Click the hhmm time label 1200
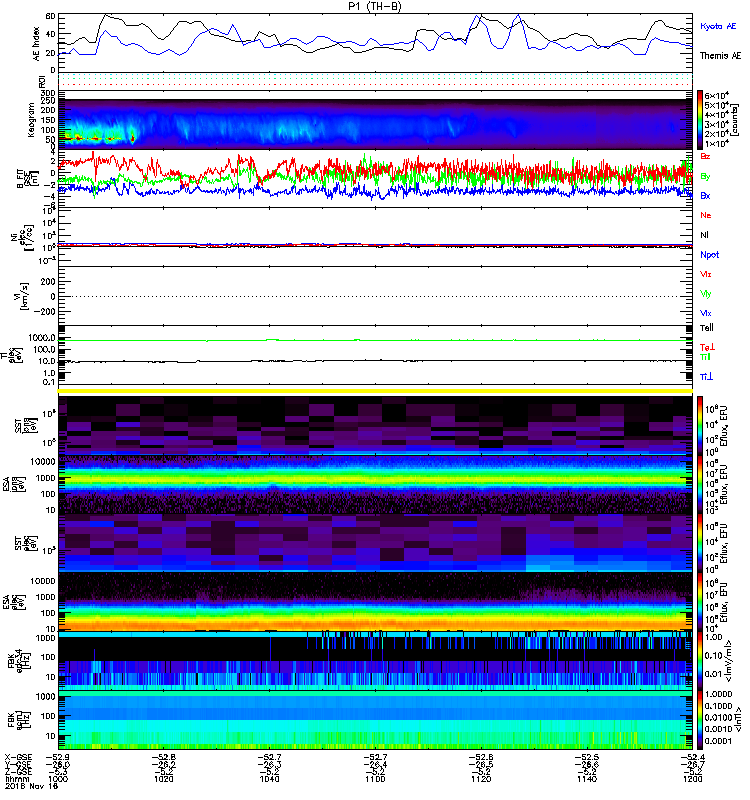 [692, 779]
